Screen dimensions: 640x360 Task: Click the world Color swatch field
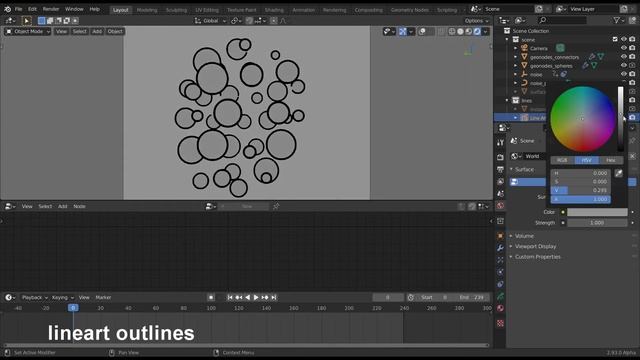tap(597, 212)
